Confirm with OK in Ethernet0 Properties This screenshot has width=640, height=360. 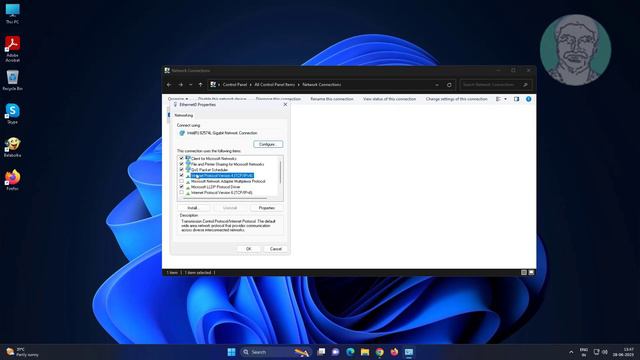click(x=248, y=249)
